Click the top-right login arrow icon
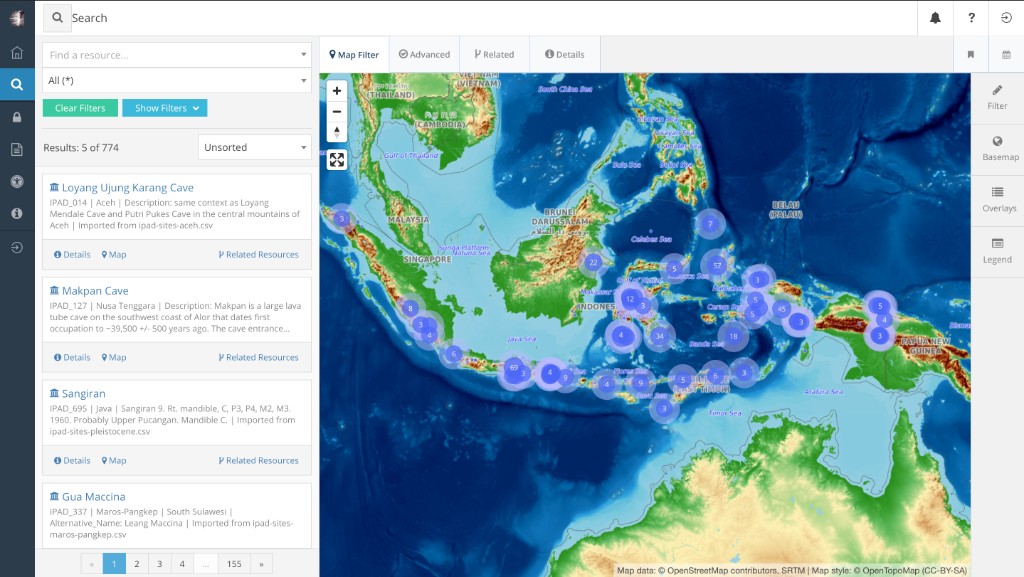This screenshot has height=577, width=1024. click(1006, 18)
